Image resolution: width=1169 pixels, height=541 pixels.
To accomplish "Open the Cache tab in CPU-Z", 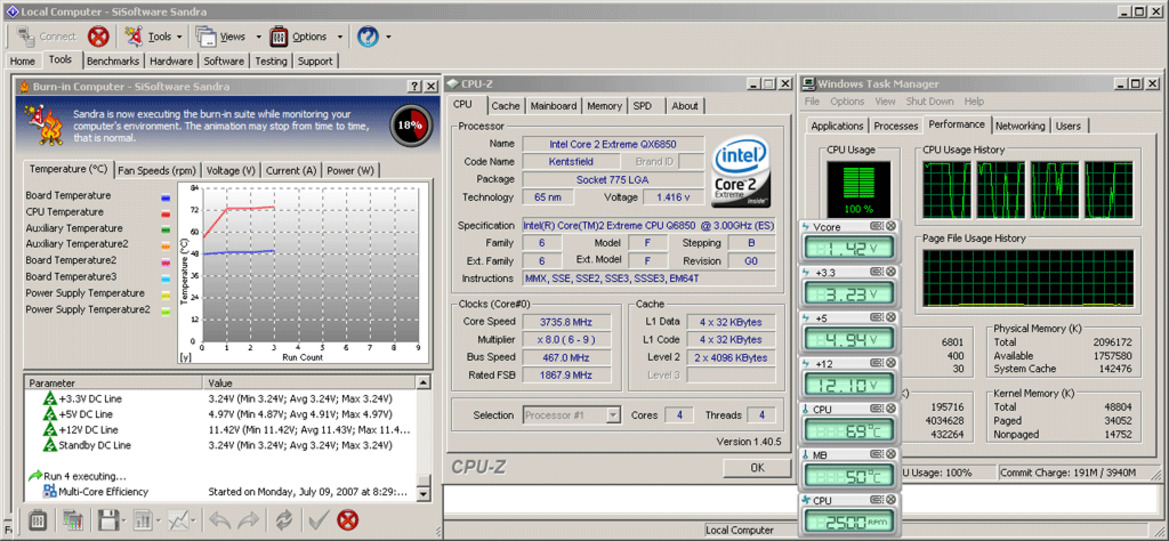I will [x=505, y=106].
